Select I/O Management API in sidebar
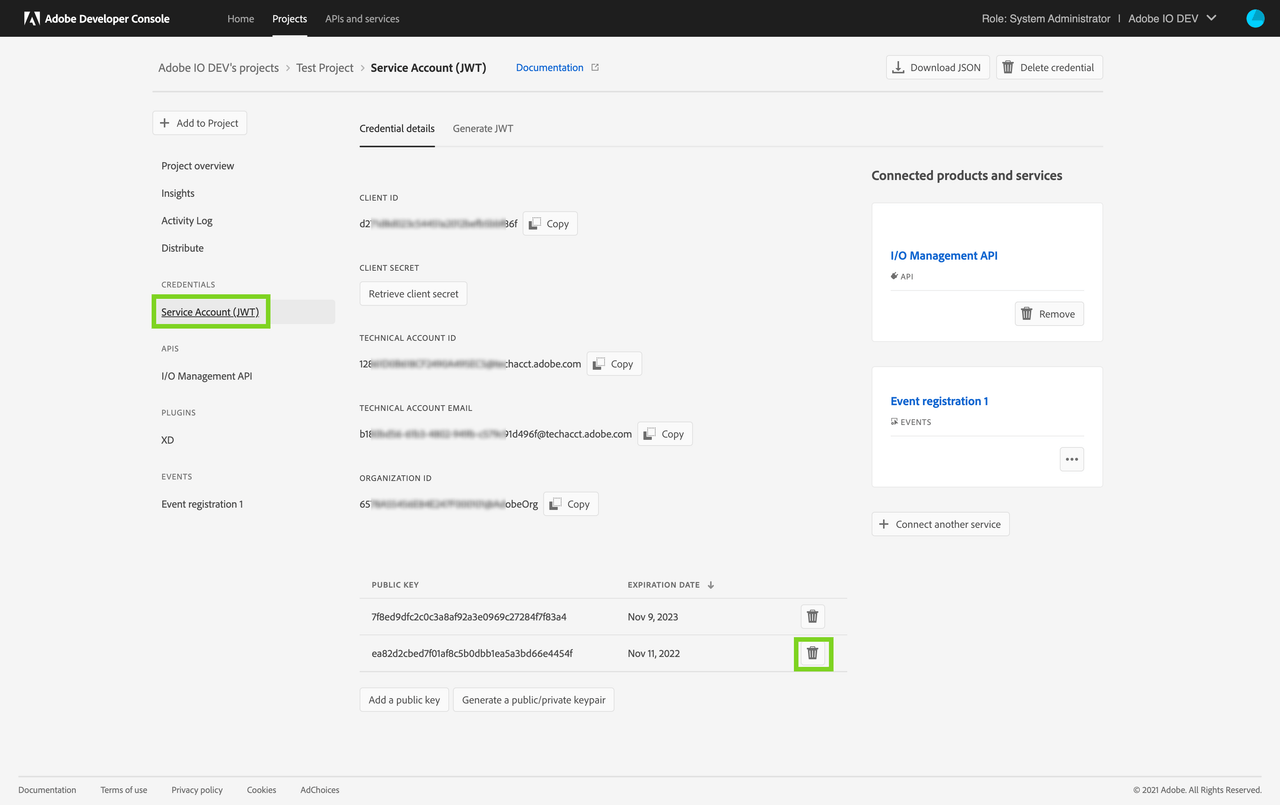 (x=207, y=376)
